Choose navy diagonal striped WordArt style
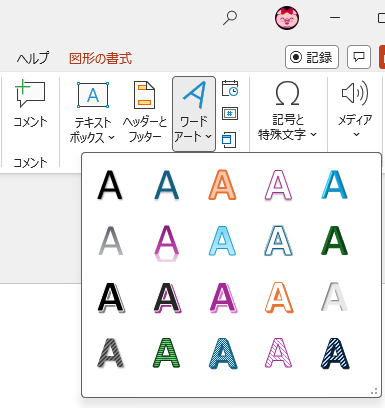385x408 pixels. coord(335,353)
